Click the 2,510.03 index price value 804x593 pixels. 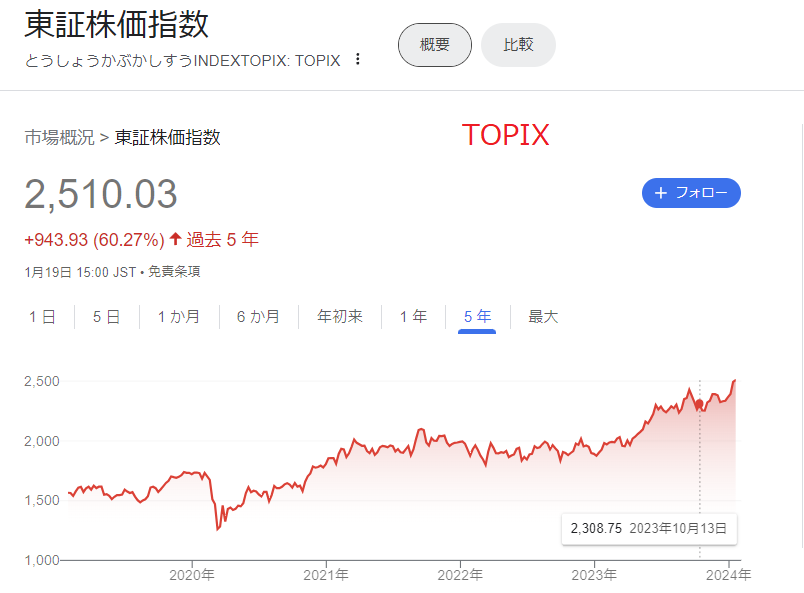coord(101,195)
